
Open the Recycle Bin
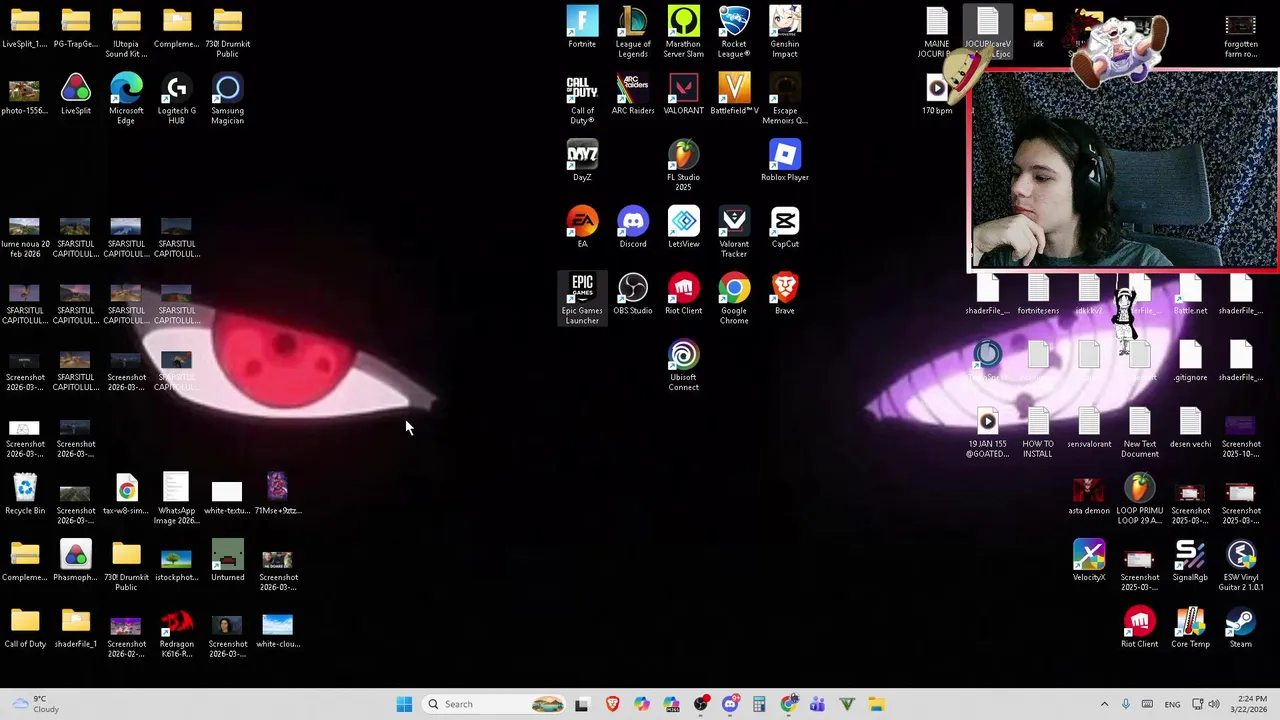tap(25, 494)
